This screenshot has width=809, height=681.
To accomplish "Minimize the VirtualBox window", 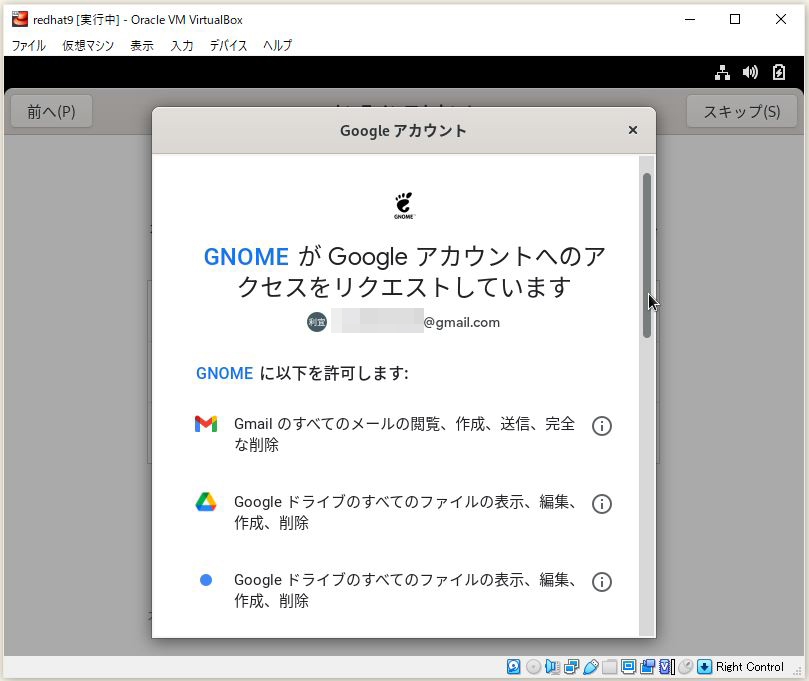I will pyautogui.click(x=690, y=20).
